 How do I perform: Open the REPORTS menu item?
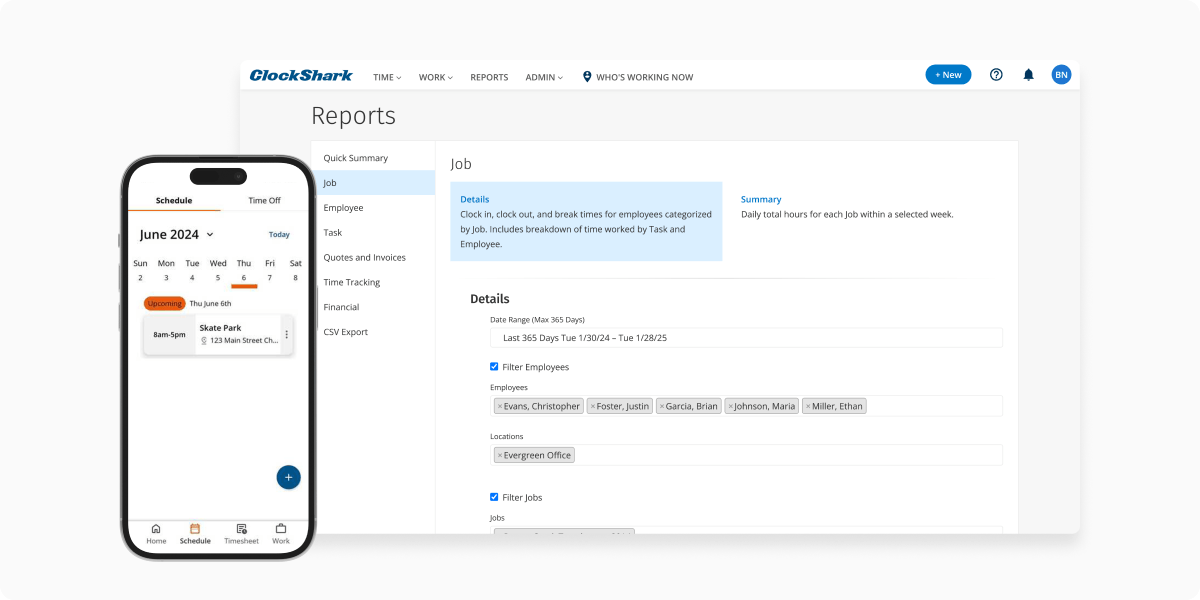coord(489,77)
